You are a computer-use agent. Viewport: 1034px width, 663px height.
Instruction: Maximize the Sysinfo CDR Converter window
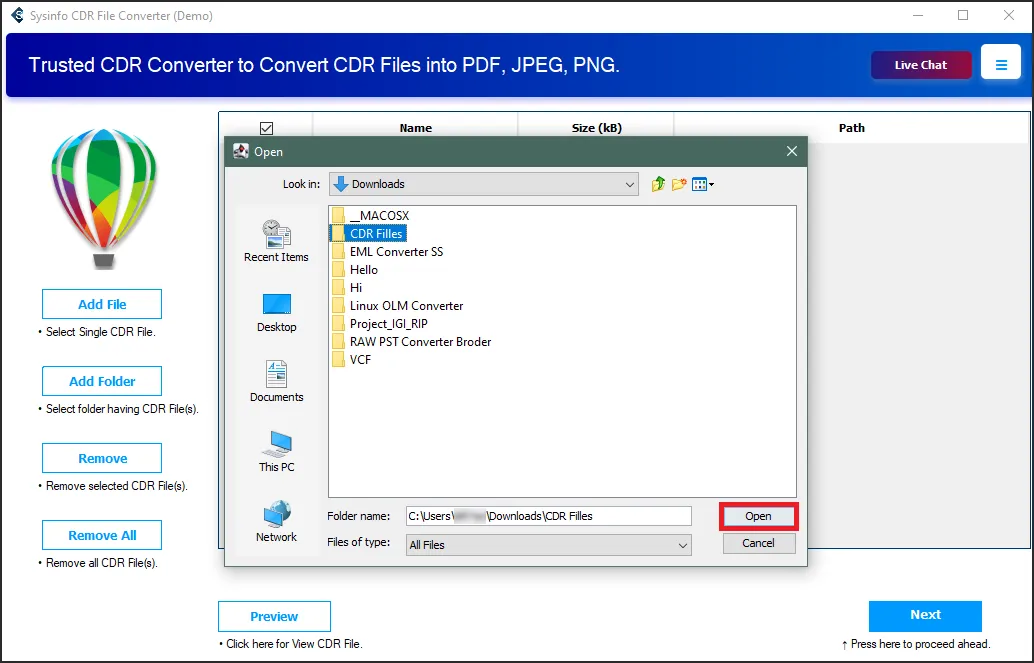pyautogui.click(x=963, y=15)
